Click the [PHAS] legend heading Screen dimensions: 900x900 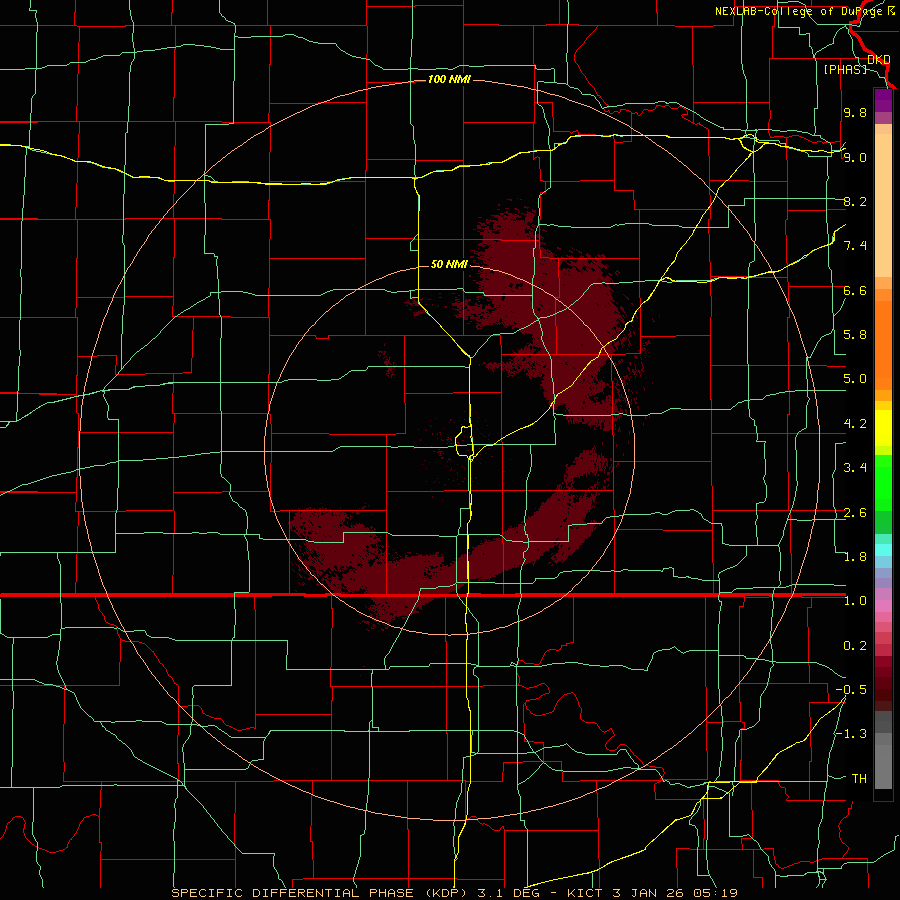tap(845, 69)
